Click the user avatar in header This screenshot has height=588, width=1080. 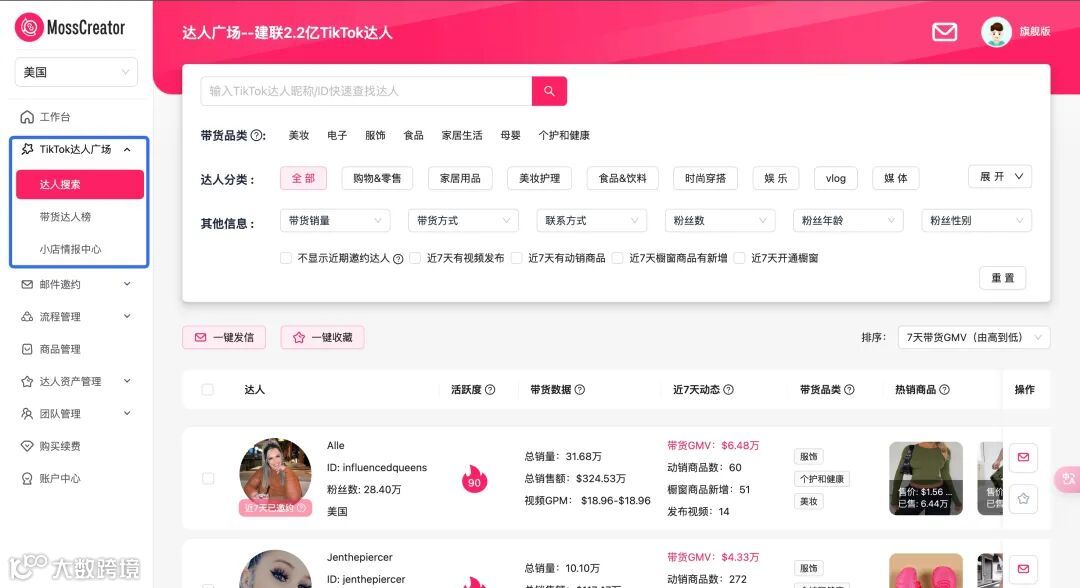coord(996,32)
